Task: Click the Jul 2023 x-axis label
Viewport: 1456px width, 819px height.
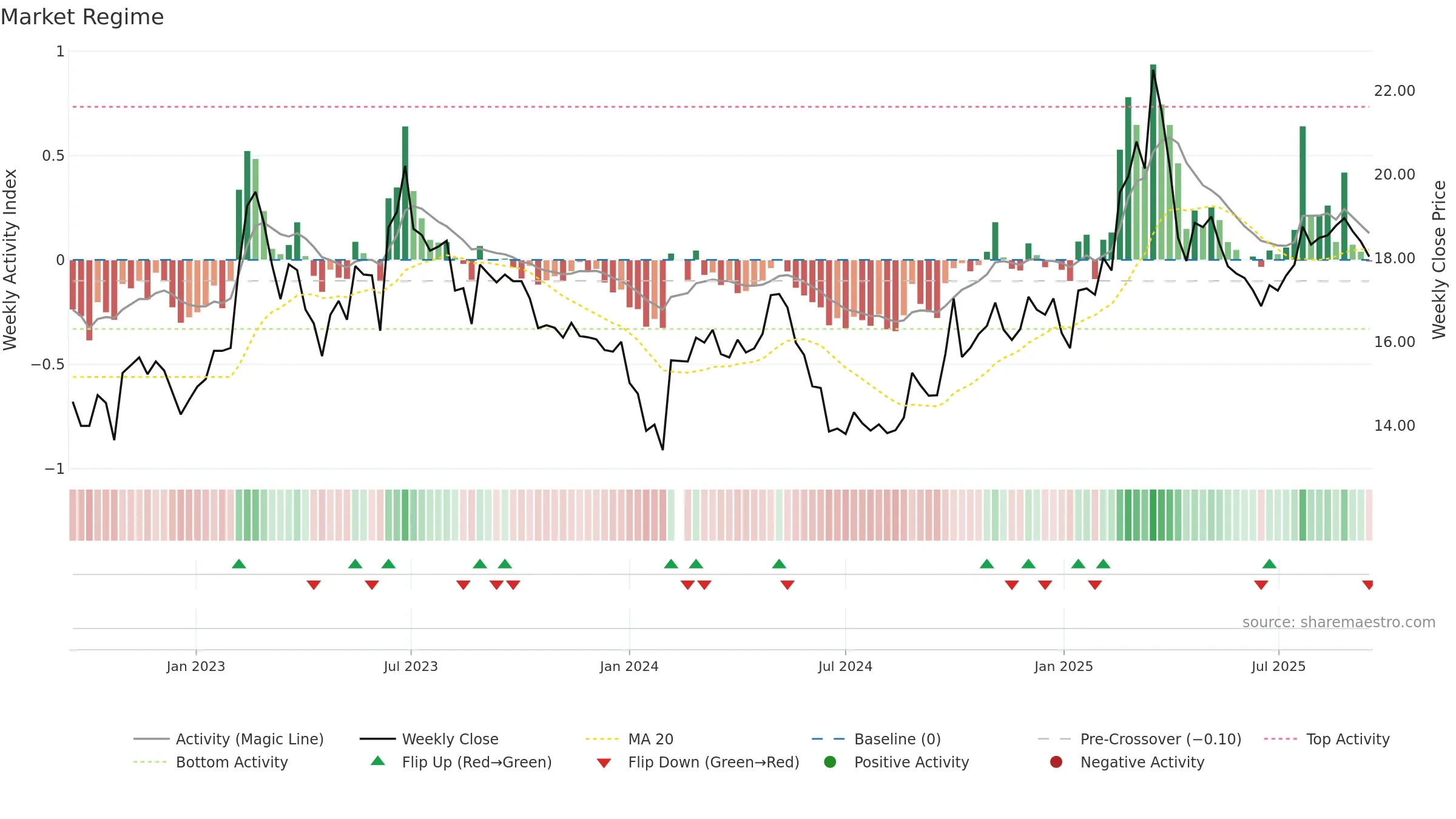Action: [411, 666]
